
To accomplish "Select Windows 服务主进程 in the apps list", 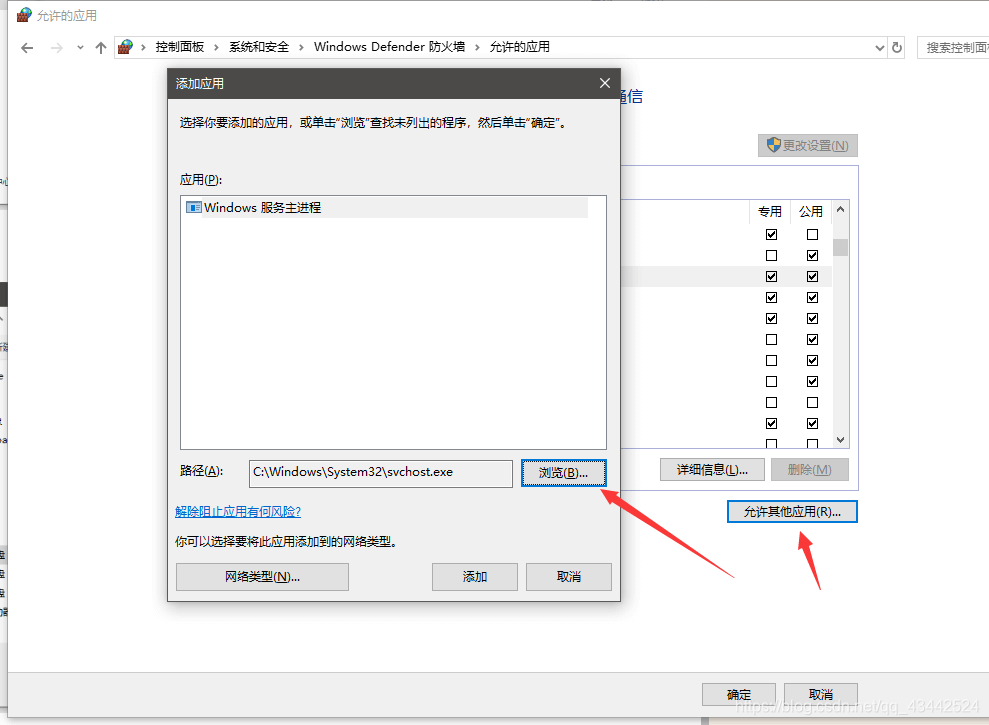I will (x=387, y=208).
